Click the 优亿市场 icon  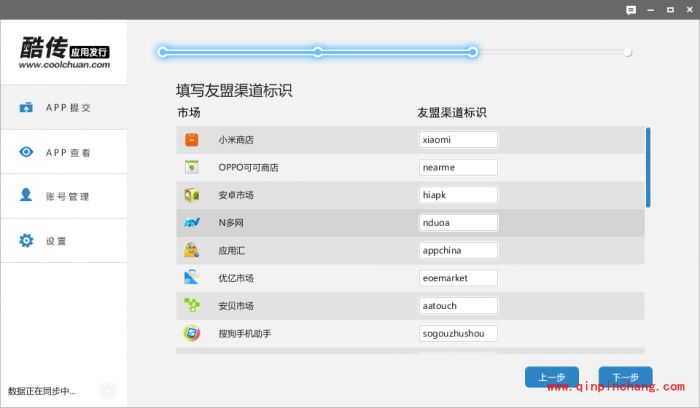click(192, 278)
